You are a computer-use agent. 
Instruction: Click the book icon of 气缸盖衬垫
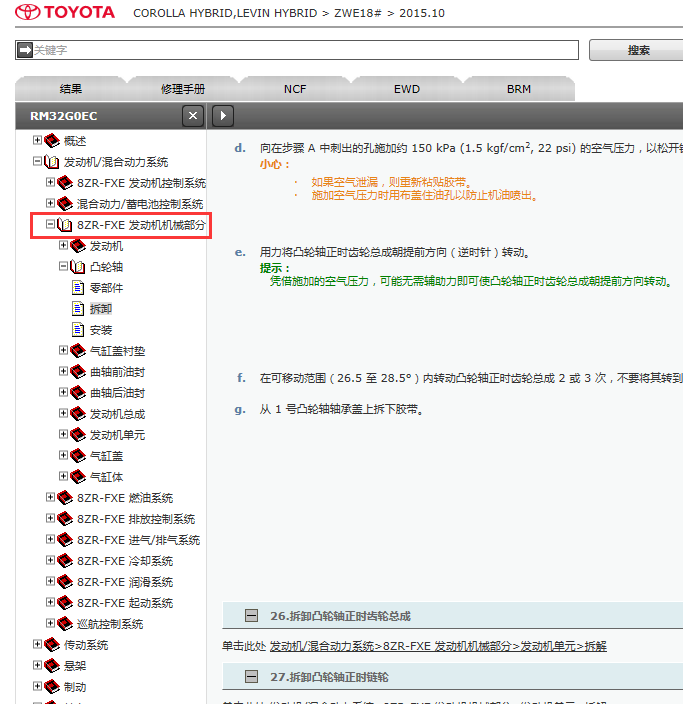point(78,351)
